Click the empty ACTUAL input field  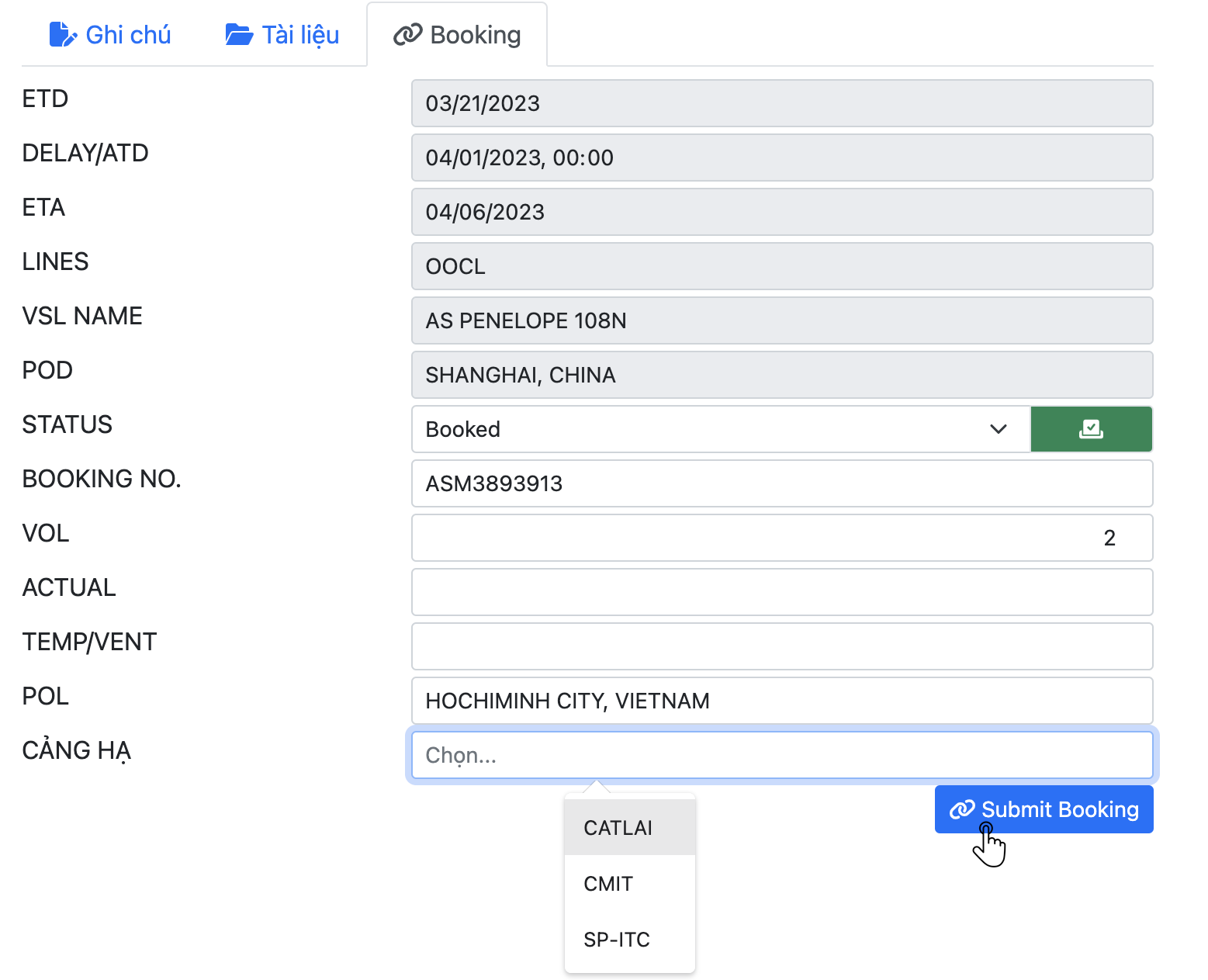coord(781,592)
